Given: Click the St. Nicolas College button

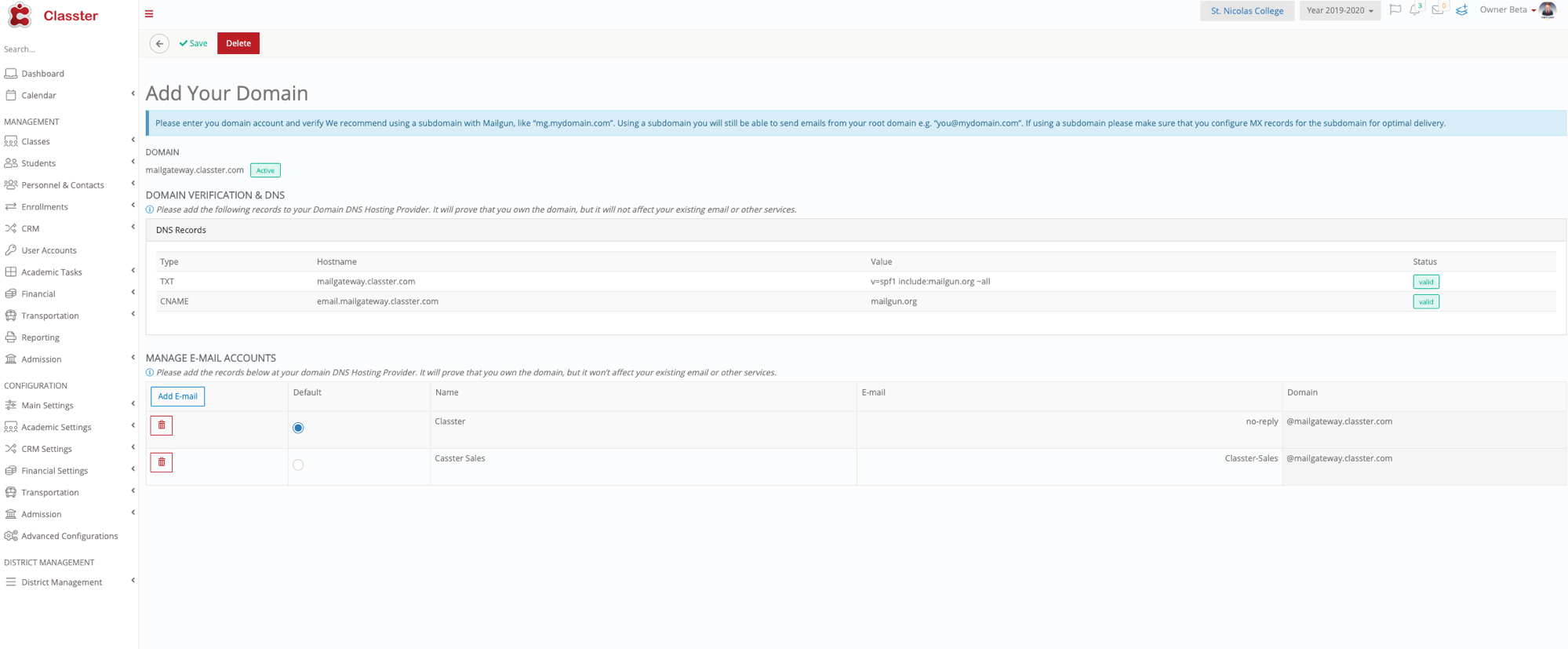Looking at the screenshot, I should (x=1247, y=11).
